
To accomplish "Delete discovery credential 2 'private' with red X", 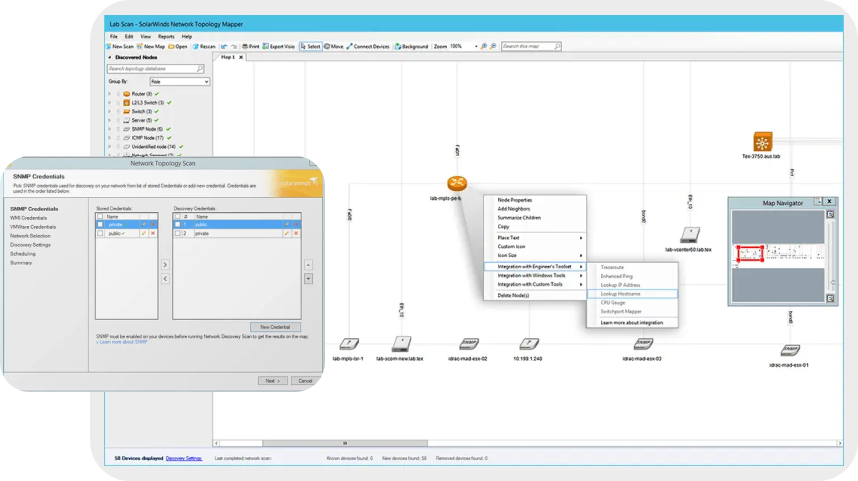I will tap(296, 233).
